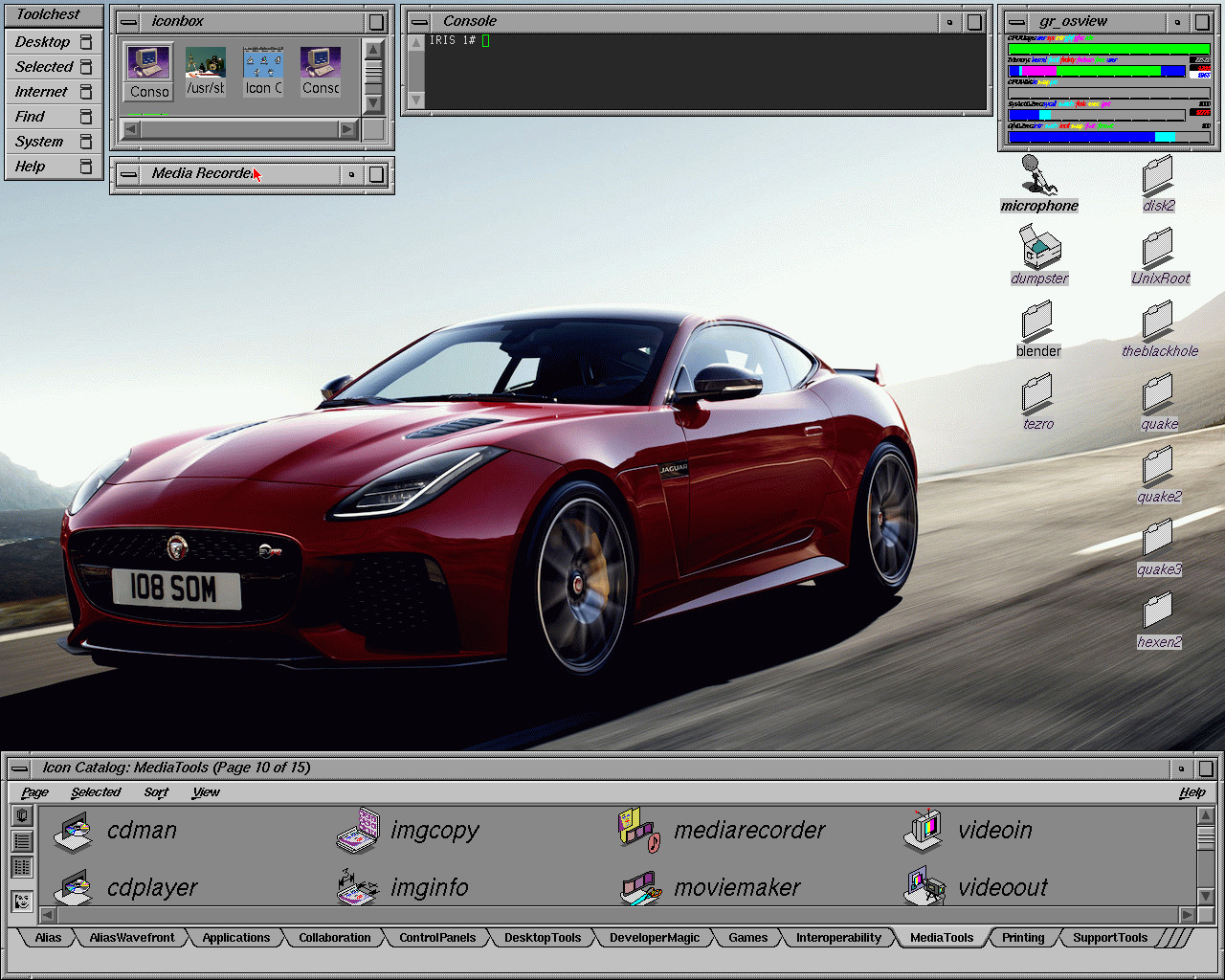Screen dimensions: 1225x980
Task: Click the /usr/sb thumbnail in iconbox
Action: click(206, 73)
